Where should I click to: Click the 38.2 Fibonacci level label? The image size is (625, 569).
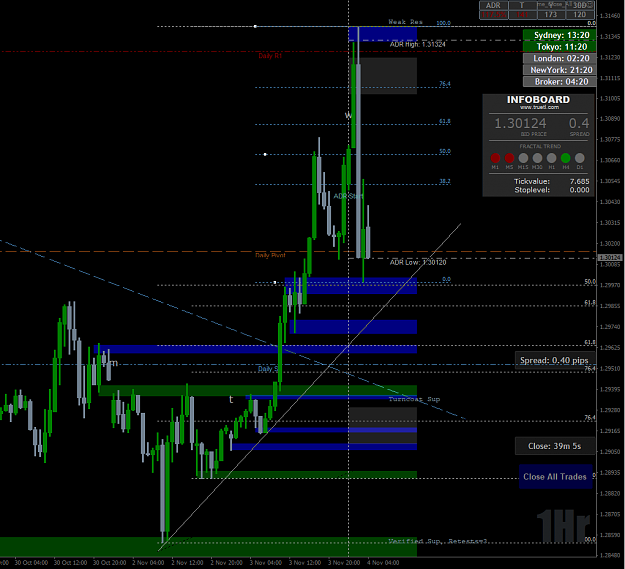click(445, 181)
